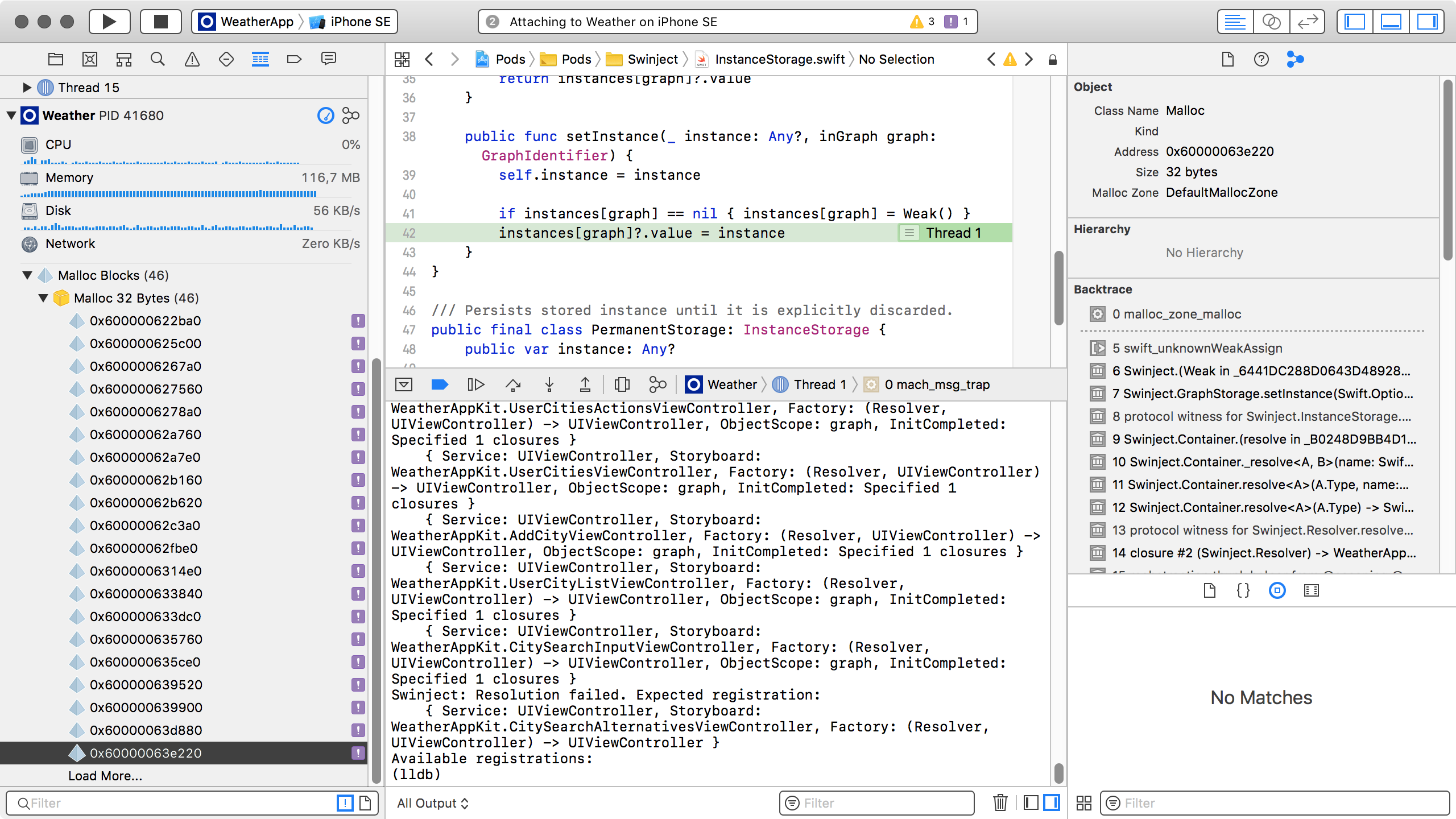The width and height of the screenshot is (1456, 819).
Task: Click Load More... in memory list
Action: [105, 776]
